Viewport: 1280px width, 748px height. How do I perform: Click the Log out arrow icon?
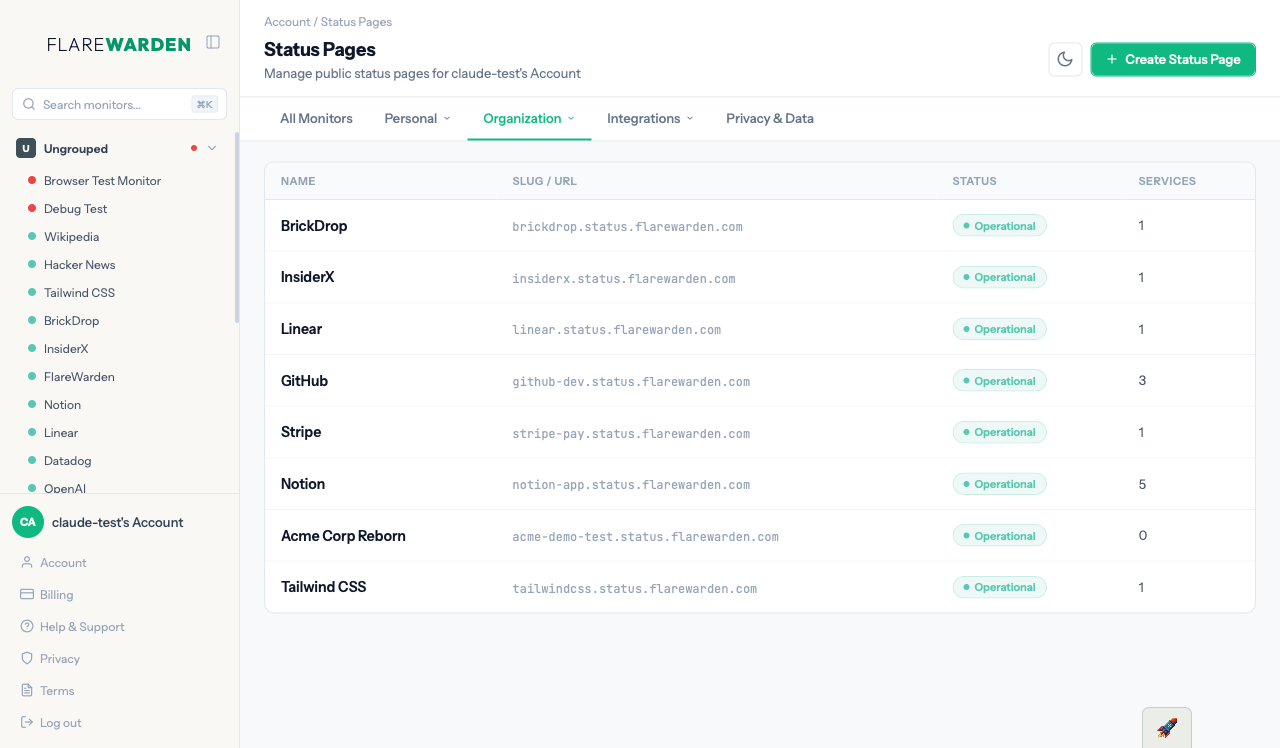point(28,723)
